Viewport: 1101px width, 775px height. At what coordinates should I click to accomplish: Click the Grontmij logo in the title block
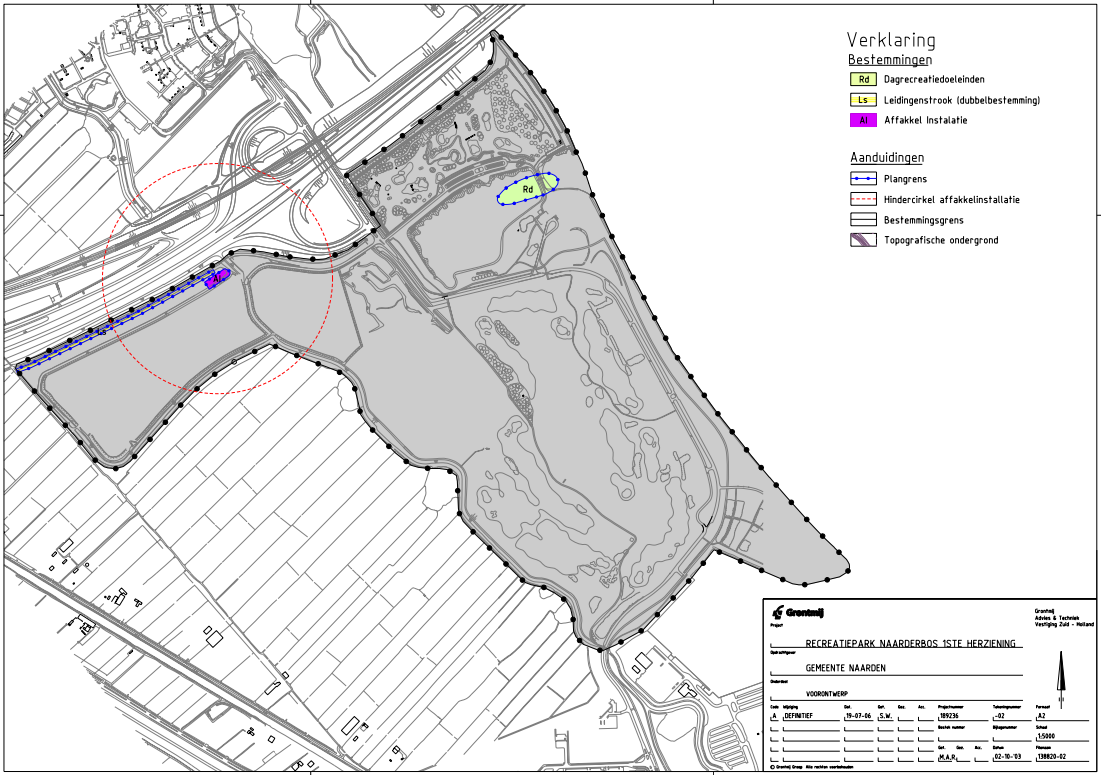point(798,612)
